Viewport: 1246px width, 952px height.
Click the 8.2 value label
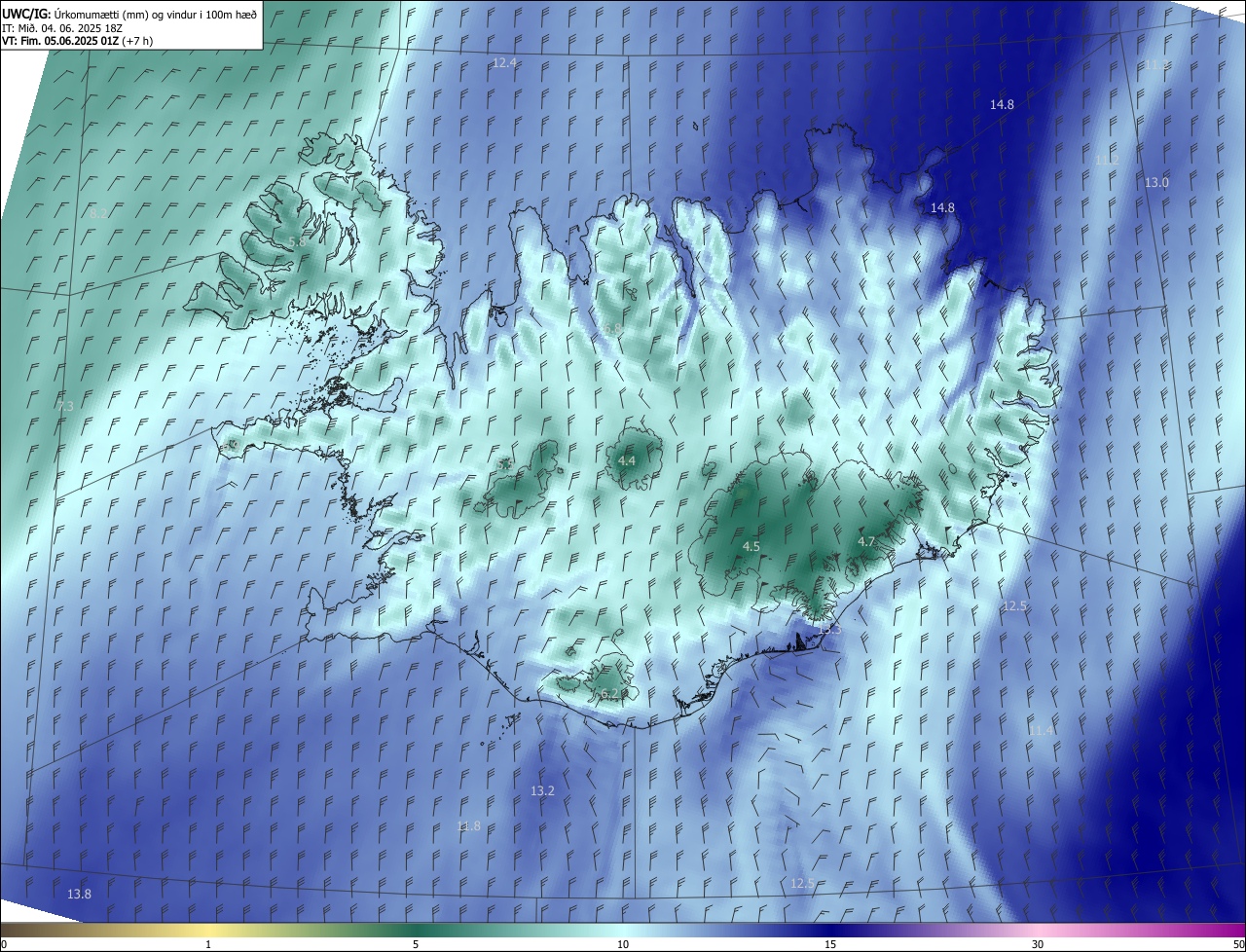[x=99, y=213]
